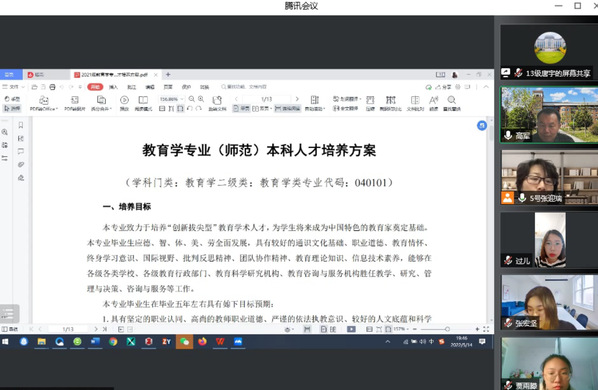The width and height of the screenshot is (598, 390).
Task: Click the read aloud icon
Action: pyautogui.click(x=434, y=103)
